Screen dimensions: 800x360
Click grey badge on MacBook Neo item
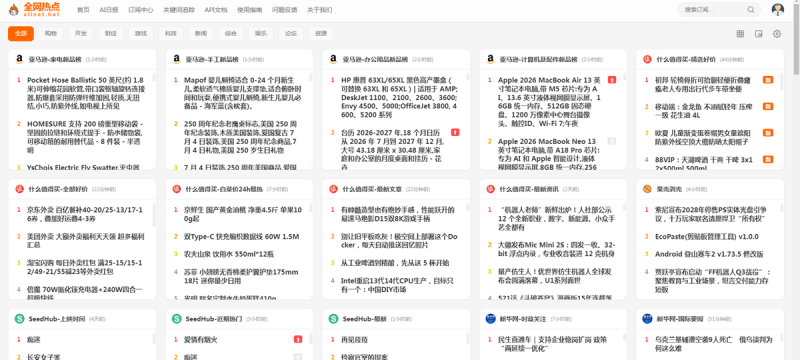[612, 141]
